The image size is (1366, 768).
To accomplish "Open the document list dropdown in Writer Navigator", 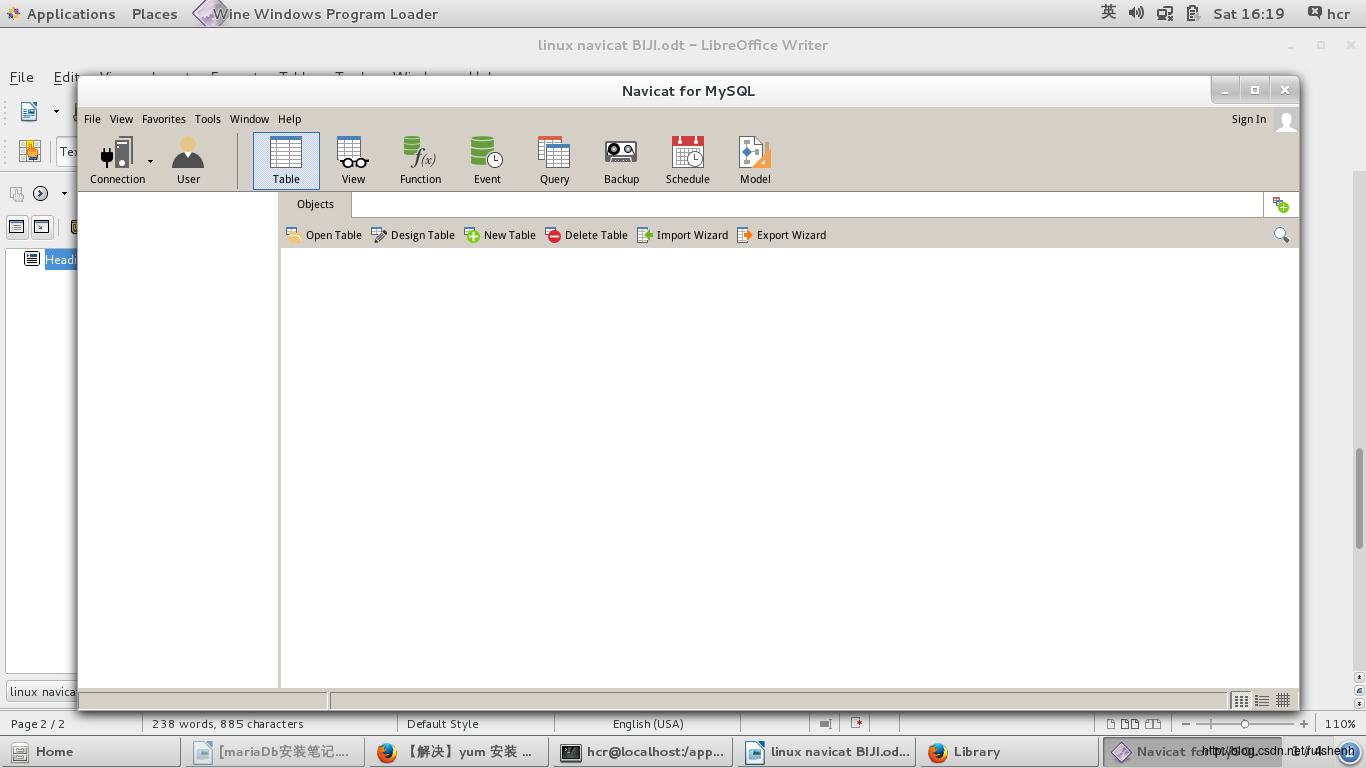I will click(42, 692).
